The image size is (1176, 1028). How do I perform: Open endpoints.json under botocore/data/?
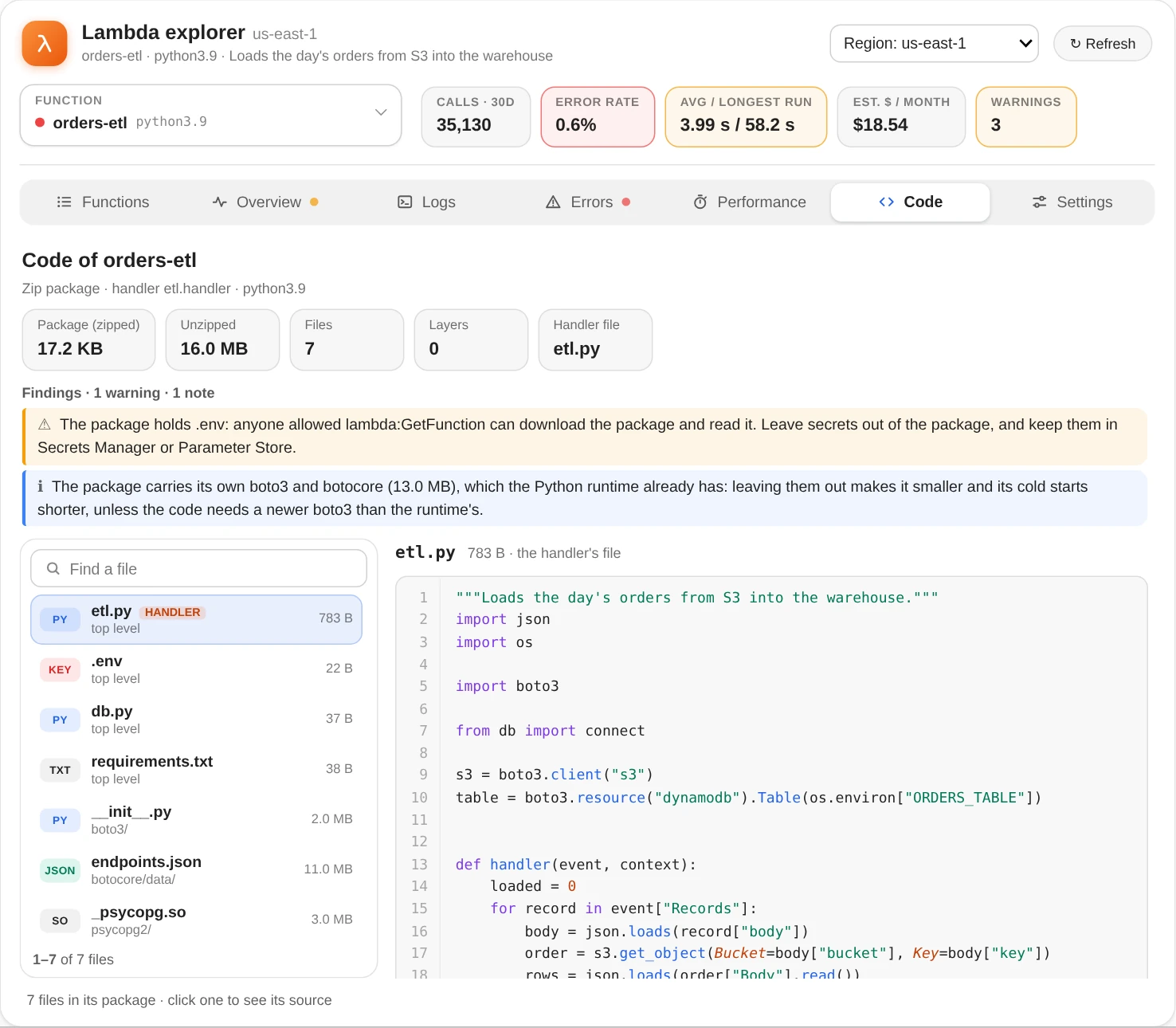(x=196, y=870)
